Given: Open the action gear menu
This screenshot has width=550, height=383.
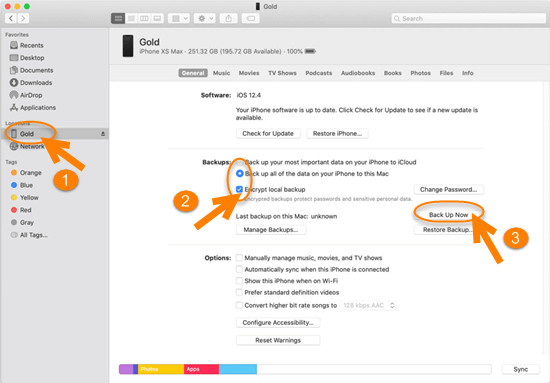Looking at the screenshot, I should (x=204, y=18).
